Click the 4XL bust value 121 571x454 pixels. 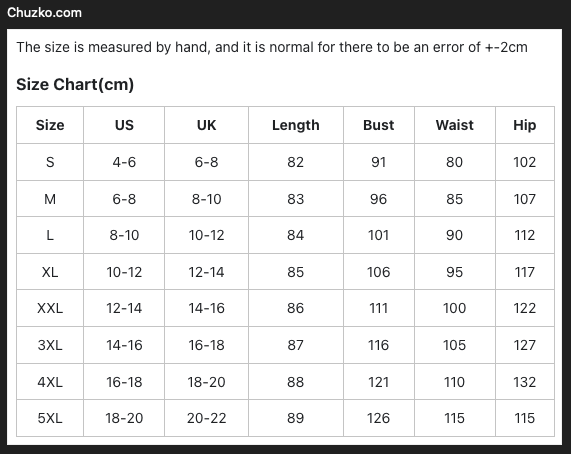pos(379,382)
